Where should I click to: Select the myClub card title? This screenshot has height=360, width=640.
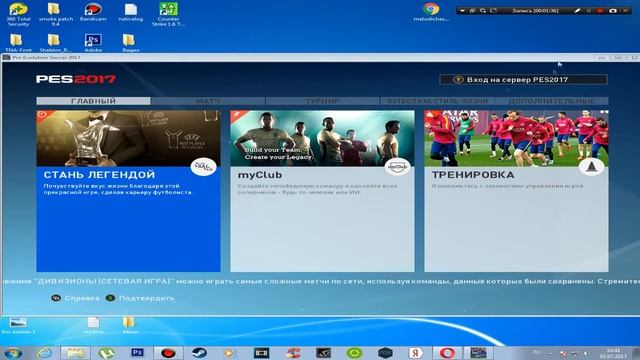(260, 175)
